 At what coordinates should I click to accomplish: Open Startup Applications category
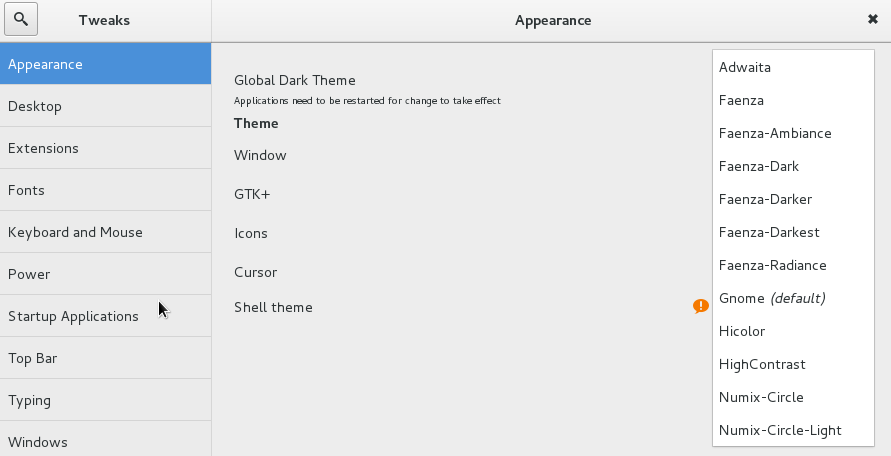coord(106,316)
